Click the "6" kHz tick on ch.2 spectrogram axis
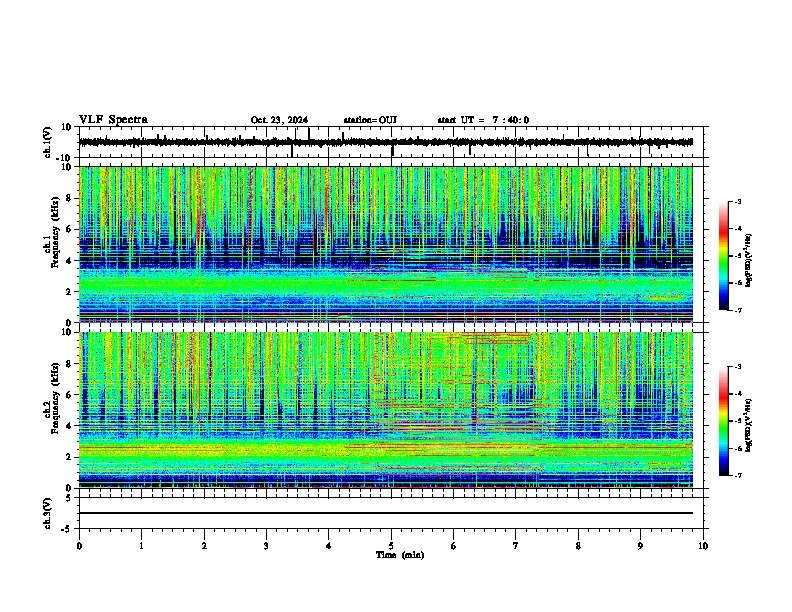The width and height of the screenshot is (792, 612). (x=70, y=395)
